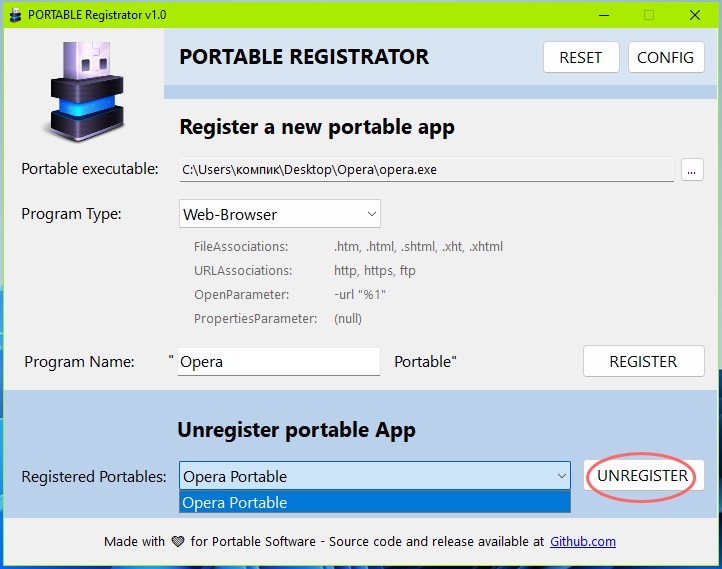Image resolution: width=722 pixels, height=569 pixels.
Task: Click the RESET button
Action: coord(581,58)
